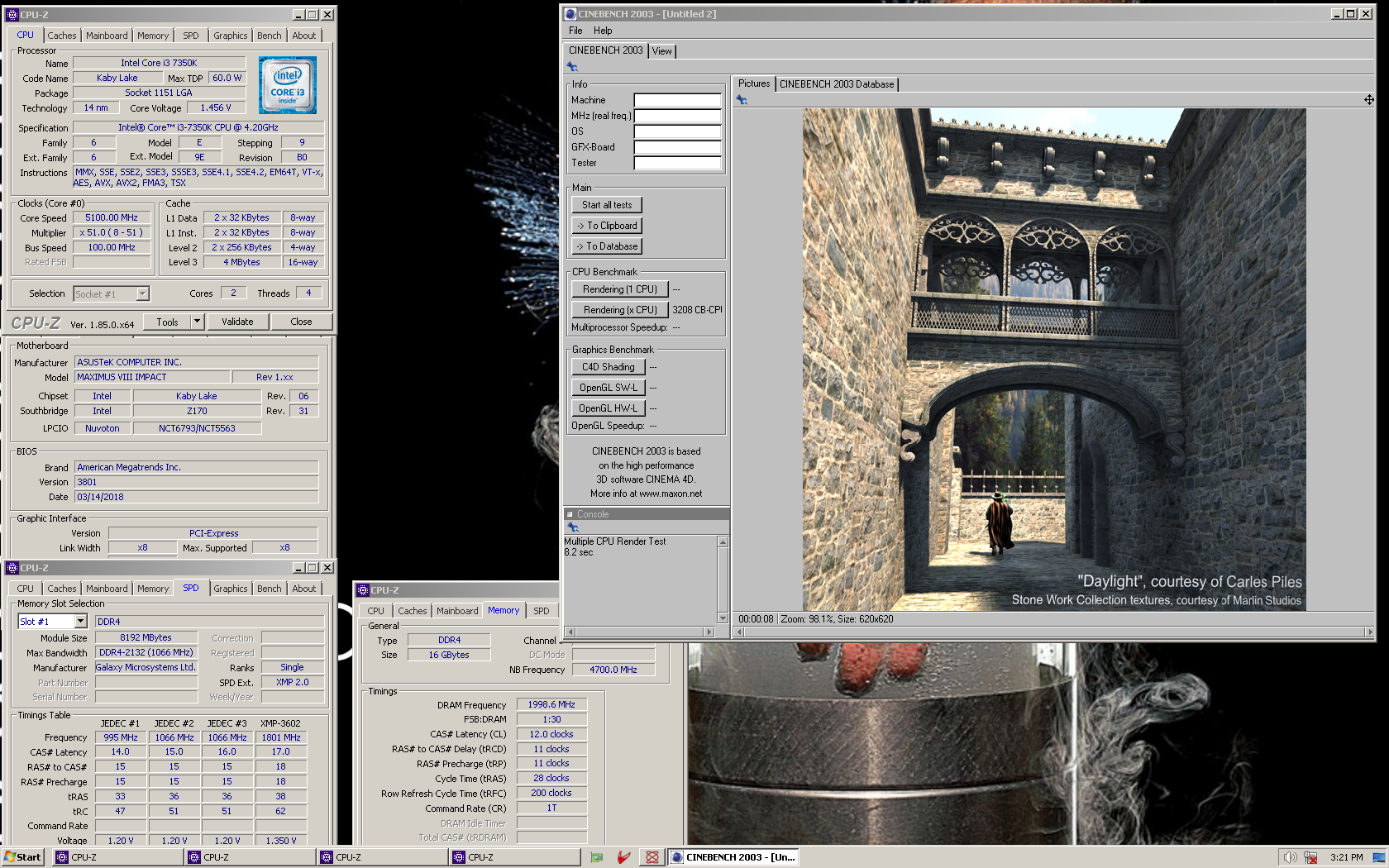
Task: Click the To Clipboard button
Action: click(607, 226)
